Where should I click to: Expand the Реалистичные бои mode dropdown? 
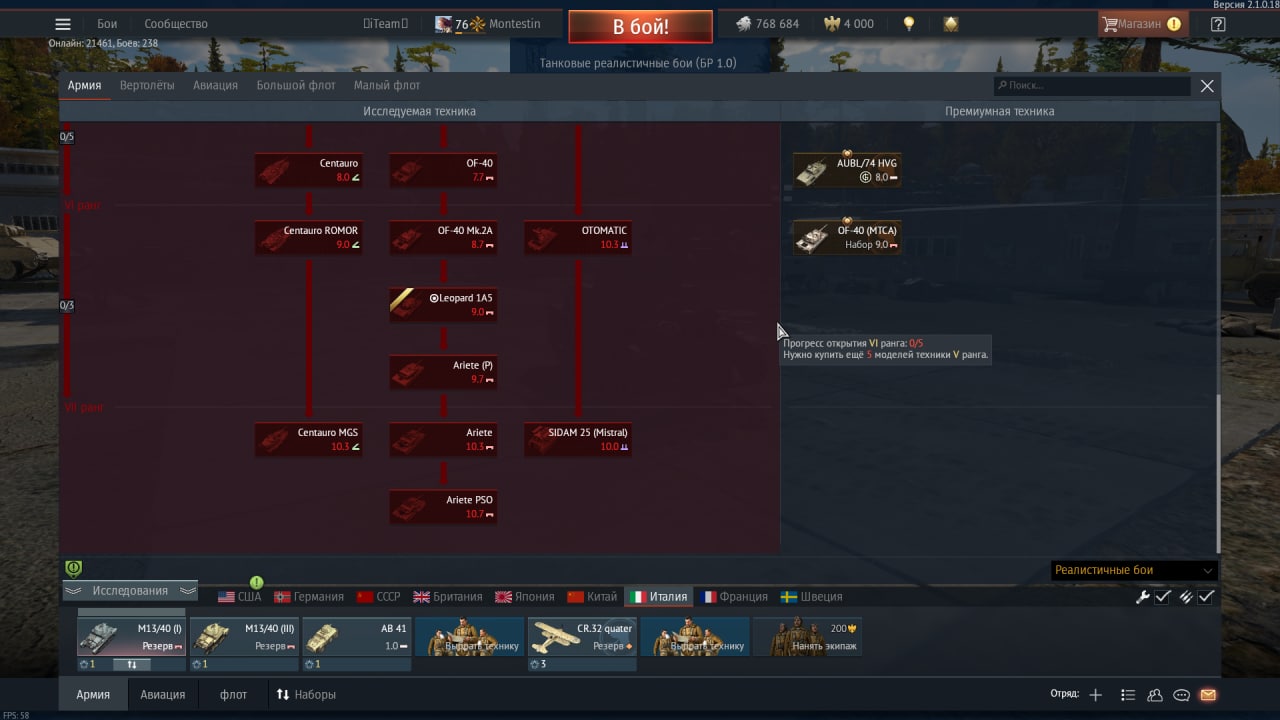click(1134, 570)
